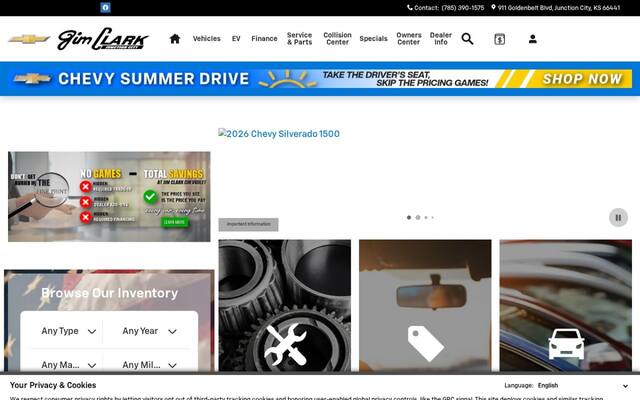
Task: Click the location pin icon beside the address
Action: 493,7
